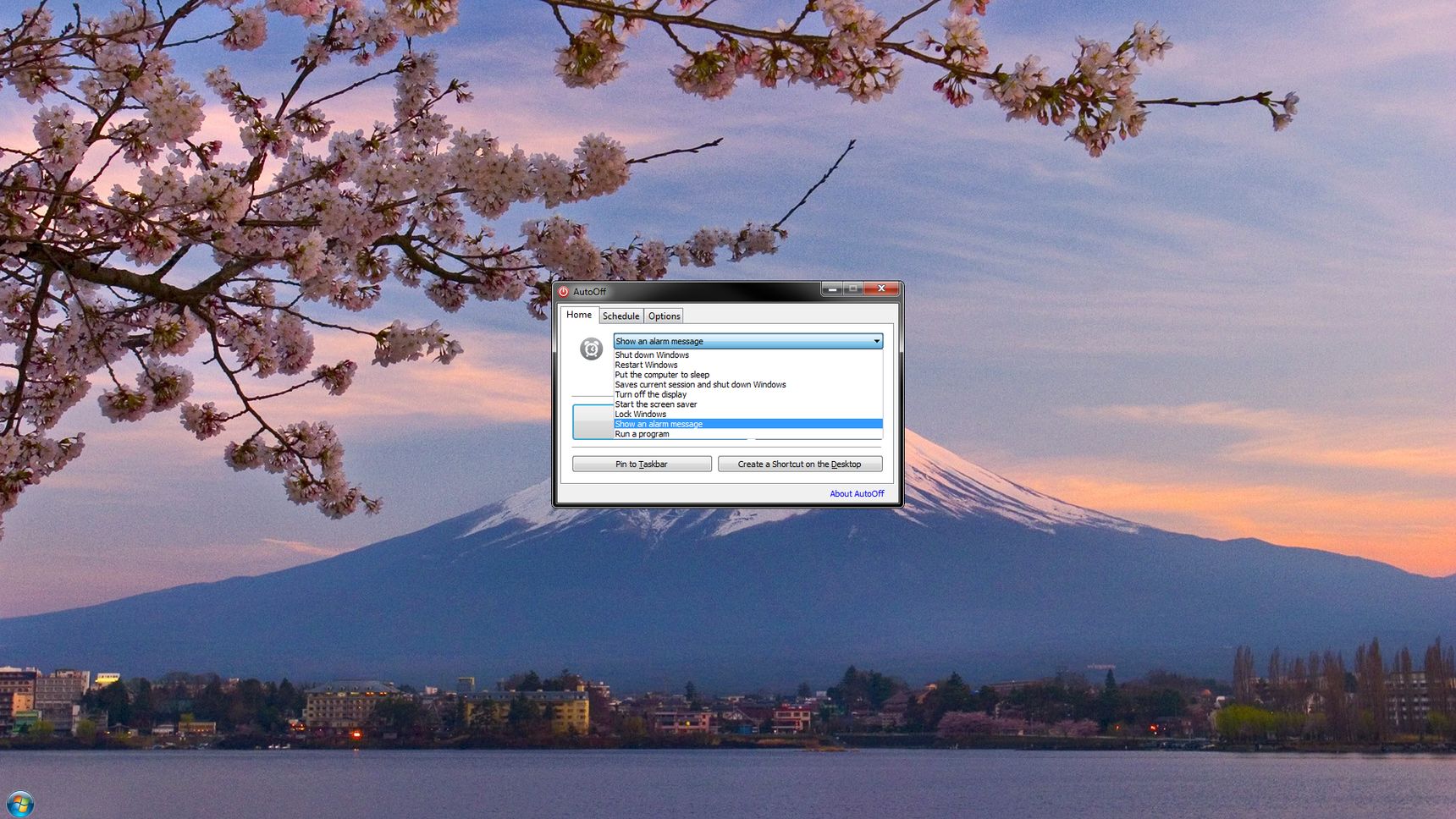Choose 'Run a program' option
Viewport: 1456px width, 819px height.
tap(747, 434)
